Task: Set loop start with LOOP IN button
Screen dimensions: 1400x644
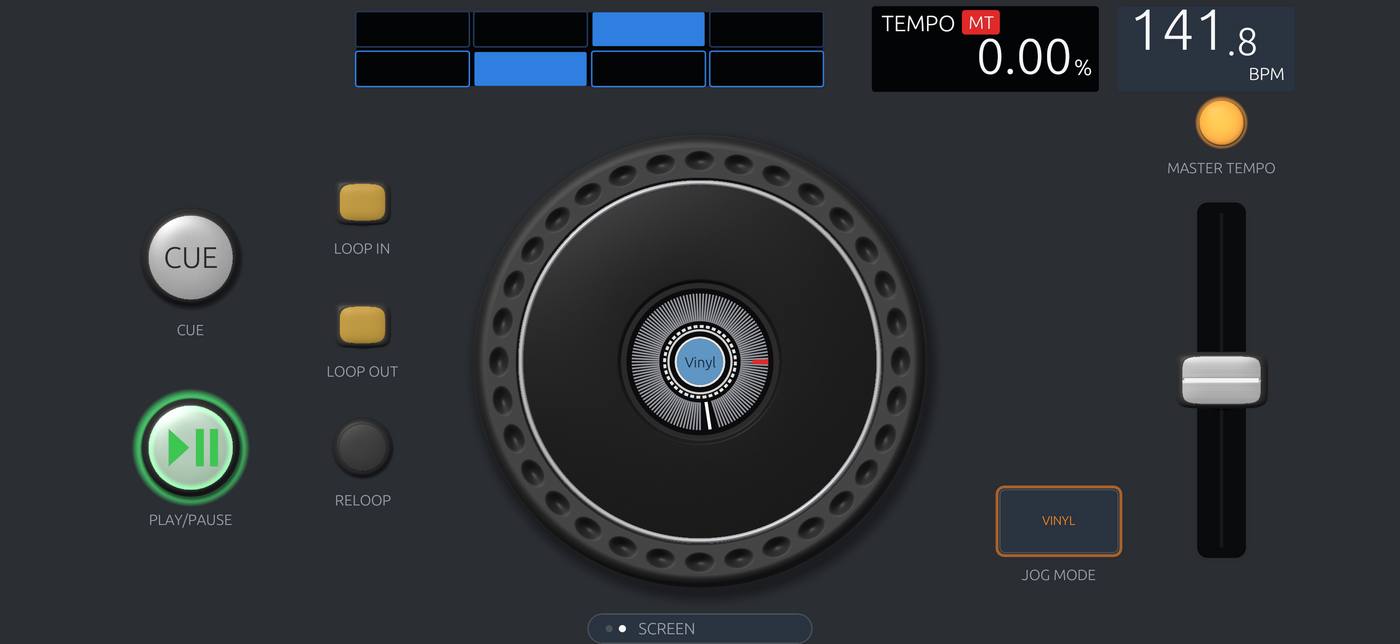Action: point(362,203)
